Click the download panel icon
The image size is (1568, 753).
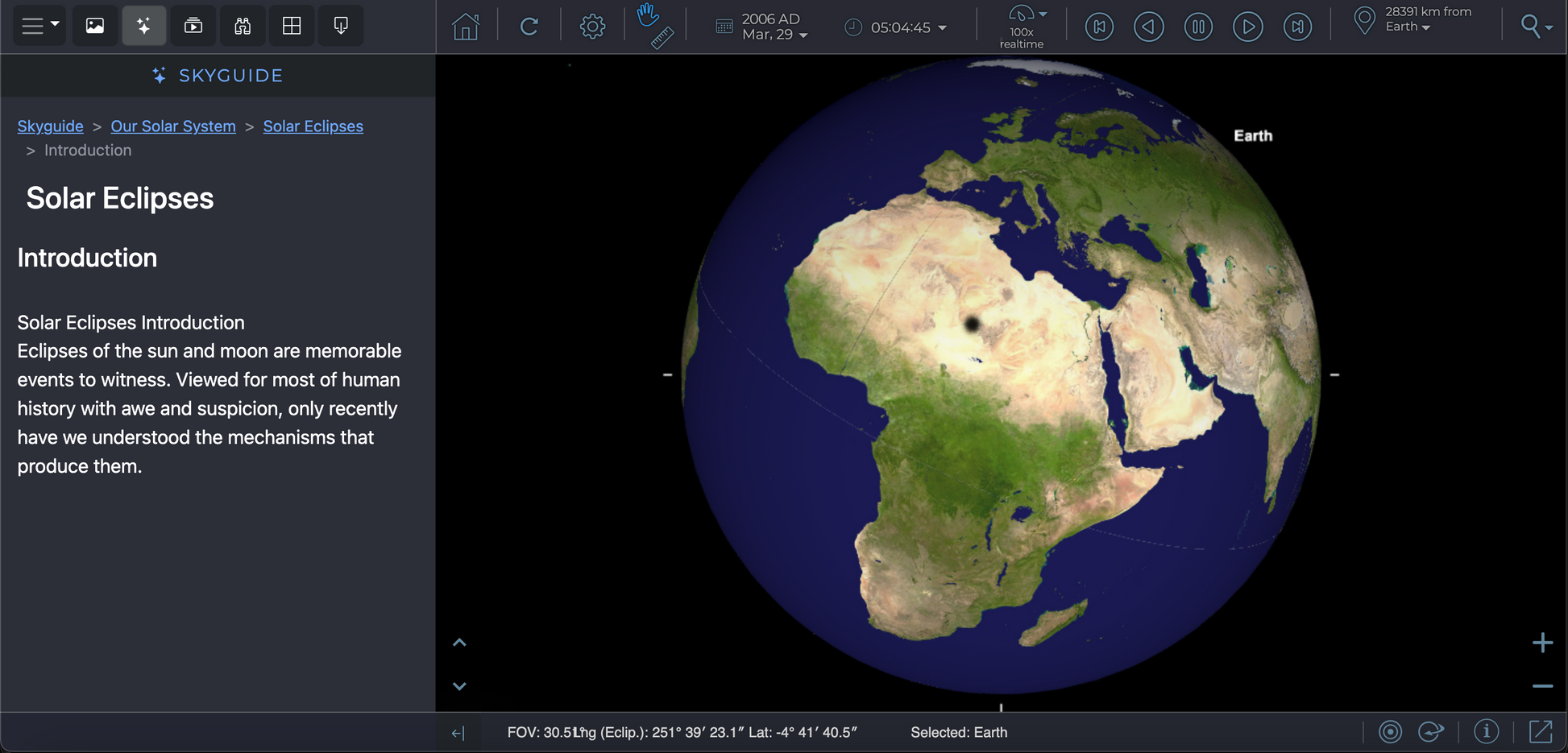point(341,26)
